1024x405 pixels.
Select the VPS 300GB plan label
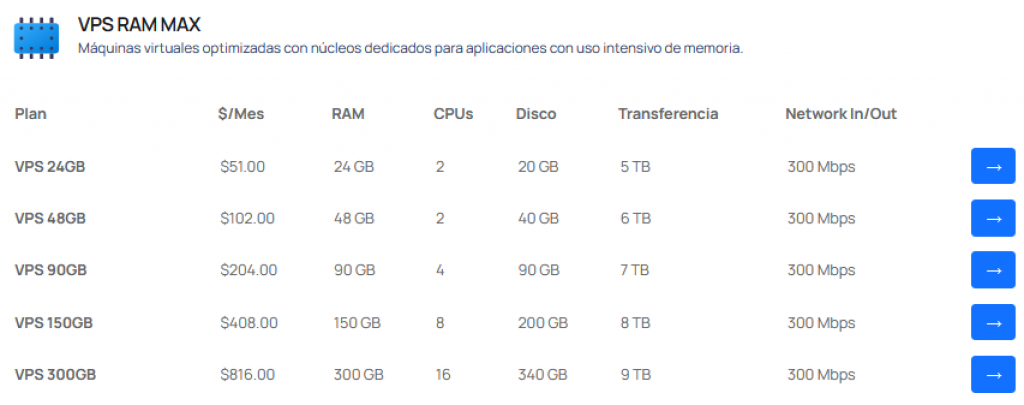click(x=56, y=375)
